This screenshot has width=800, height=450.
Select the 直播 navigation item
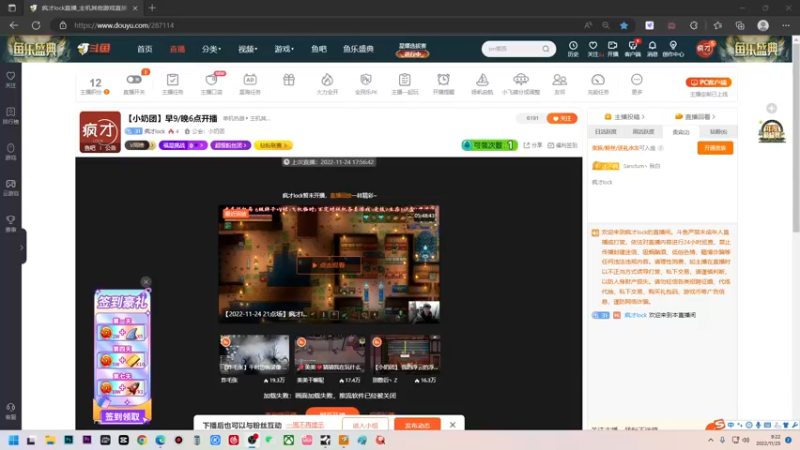tap(178, 49)
